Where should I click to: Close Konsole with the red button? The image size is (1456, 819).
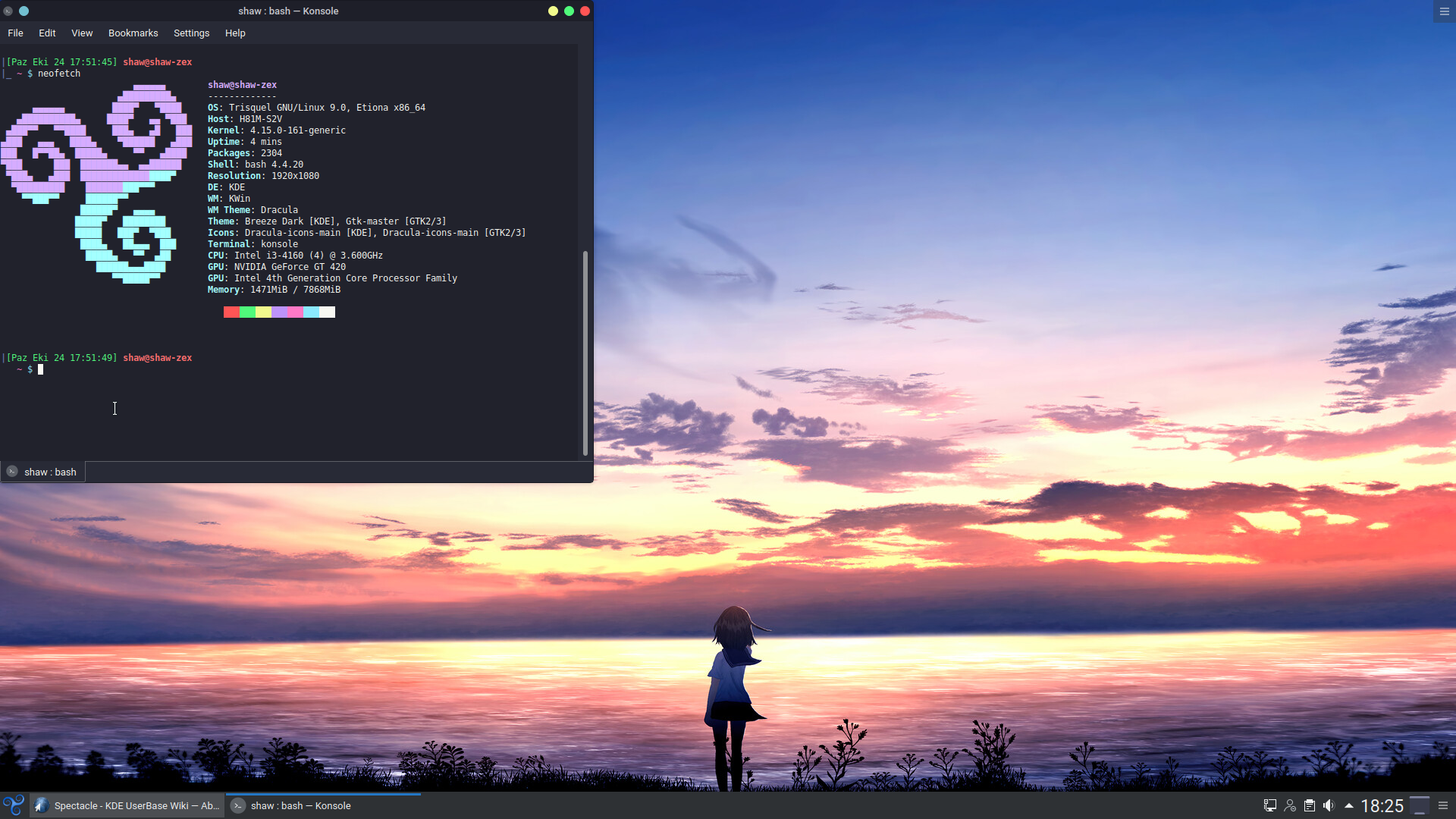(585, 11)
